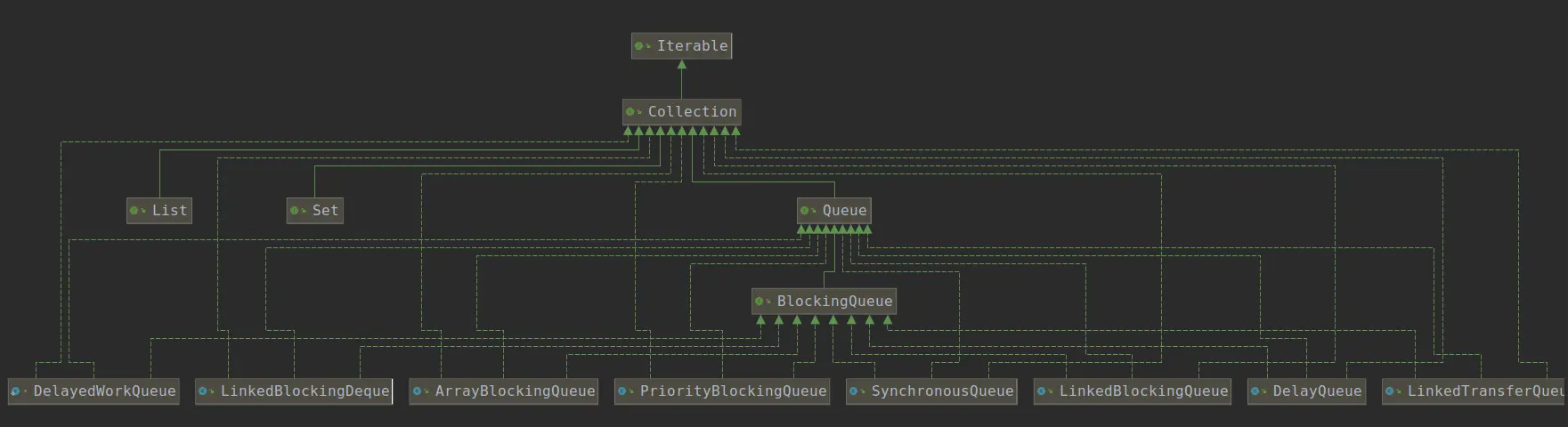Select the DelayedWorkQueue class node

[x=93, y=391]
